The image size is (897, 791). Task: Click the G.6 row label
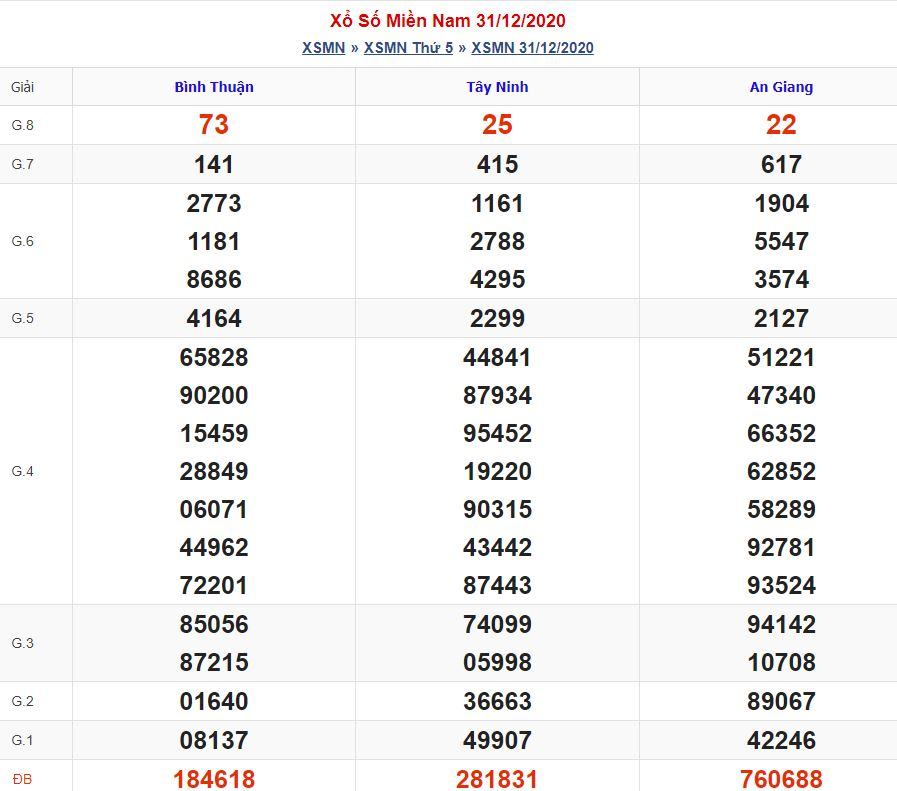coord(22,241)
